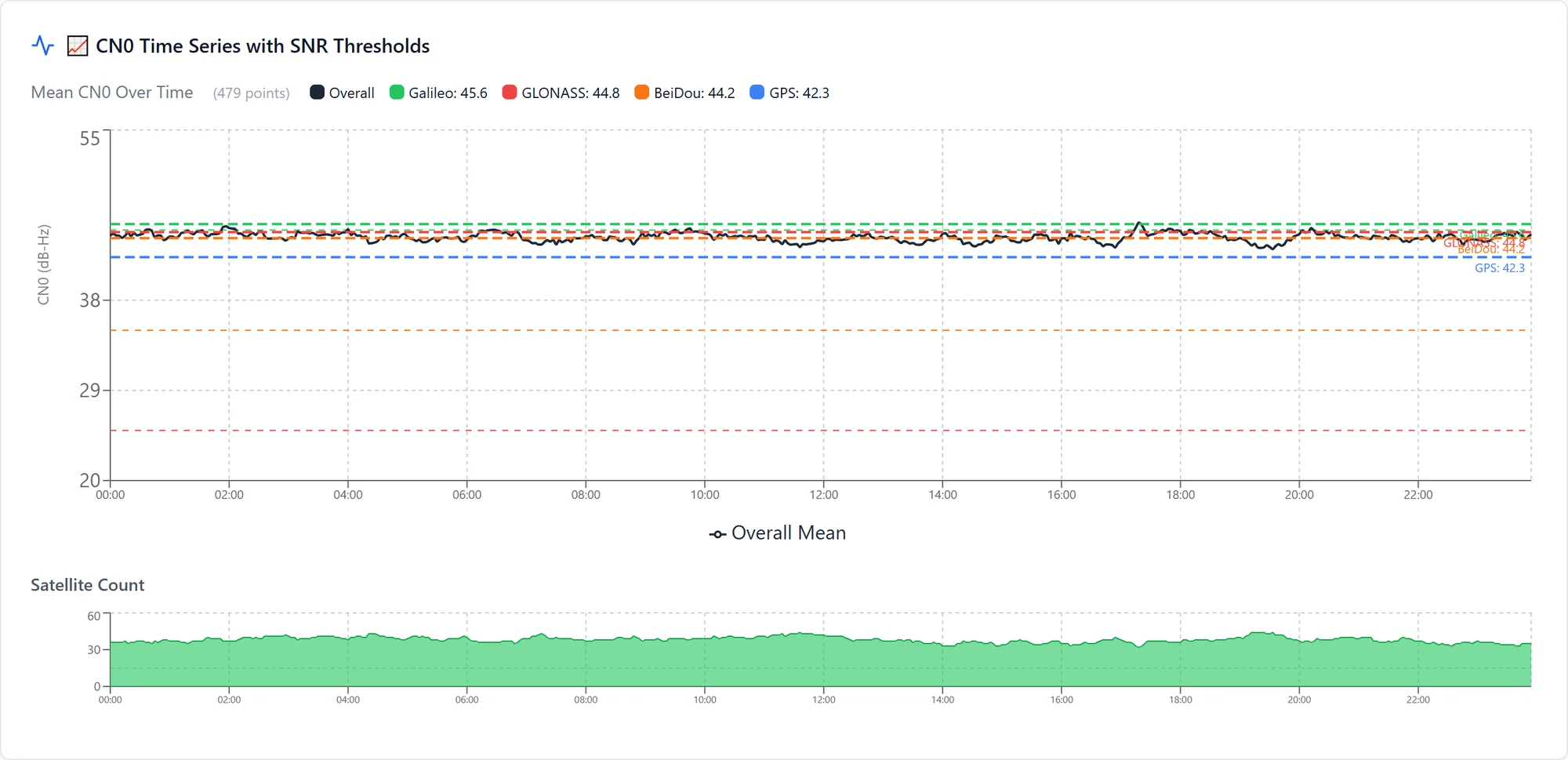Click the 12:00 tick on CN0 chart
This screenshot has width=1568, height=760.
824,495
